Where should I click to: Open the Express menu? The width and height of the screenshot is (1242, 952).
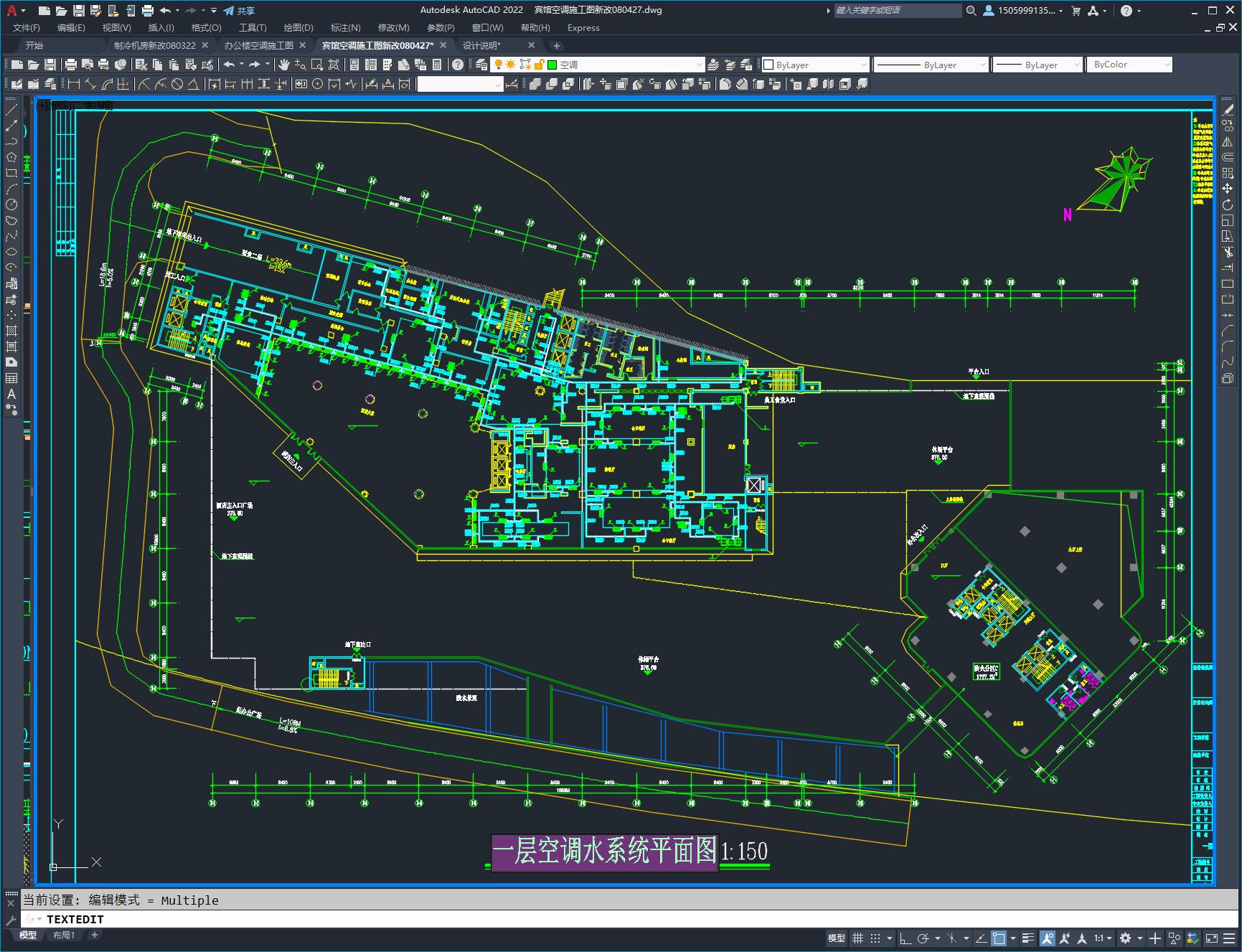point(583,27)
